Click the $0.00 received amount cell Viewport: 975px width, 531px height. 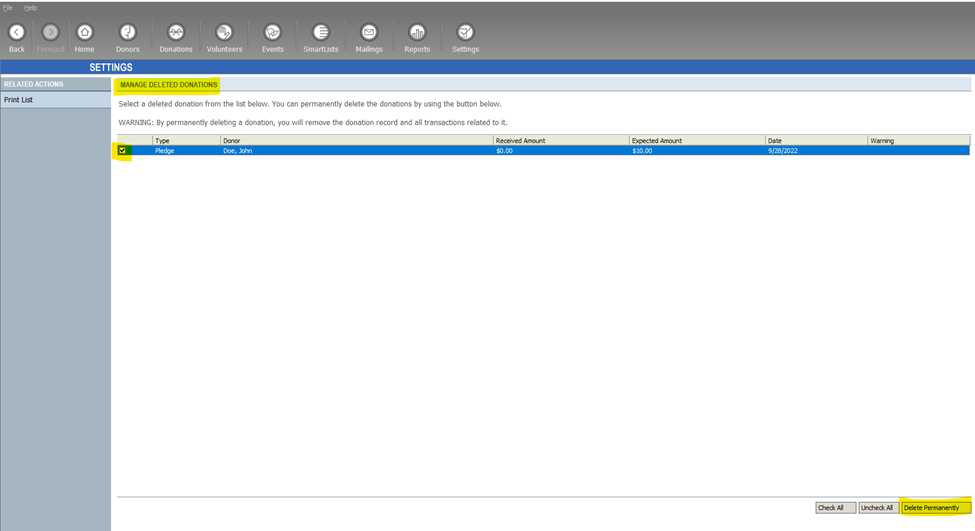point(561,150)
